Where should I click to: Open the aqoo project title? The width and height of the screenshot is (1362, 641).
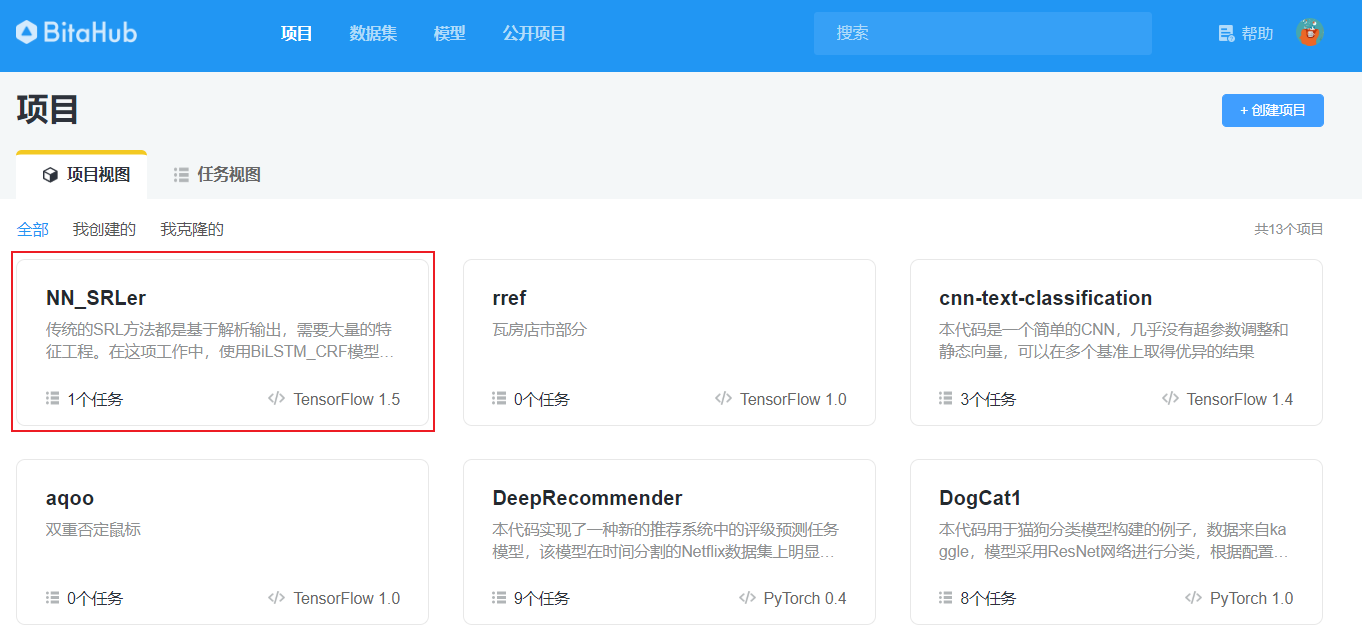tap(70, 498)
